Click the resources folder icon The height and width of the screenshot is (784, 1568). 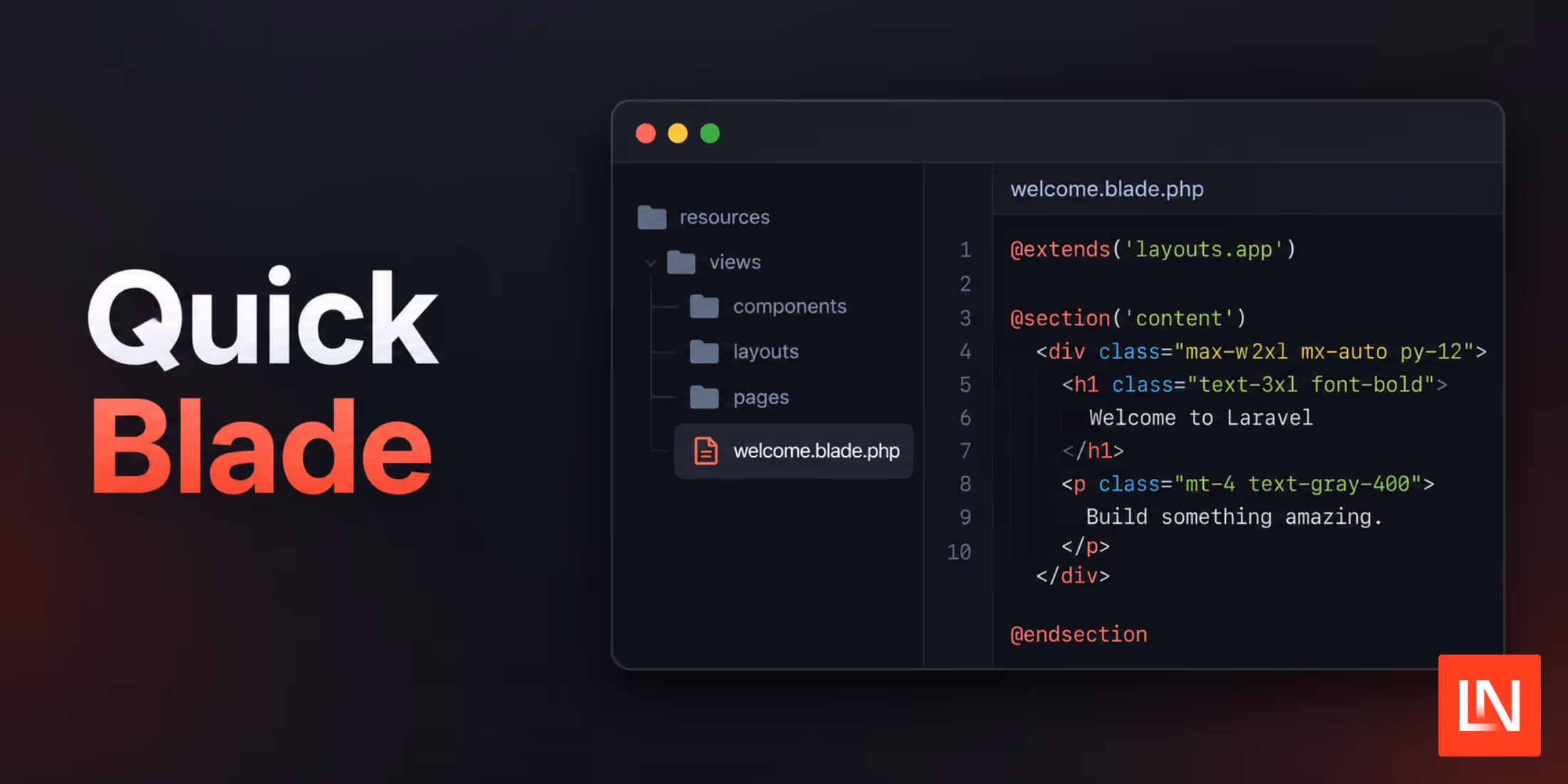[x=651, y=217]
